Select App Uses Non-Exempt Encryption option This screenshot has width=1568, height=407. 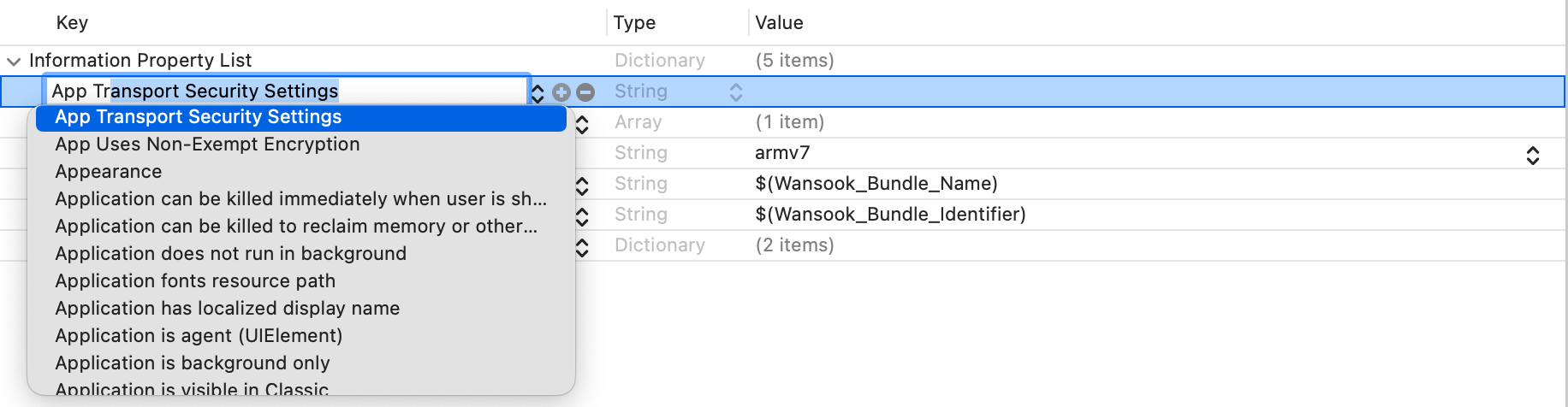pyautogui.click(x=207, y=145)
